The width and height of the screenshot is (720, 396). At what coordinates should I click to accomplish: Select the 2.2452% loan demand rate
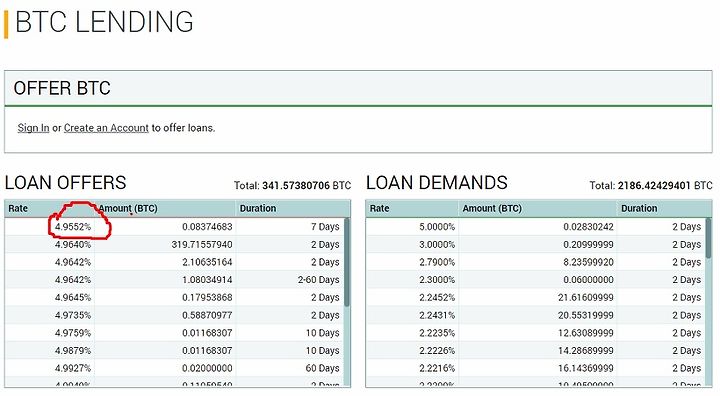tap(437, 298)
